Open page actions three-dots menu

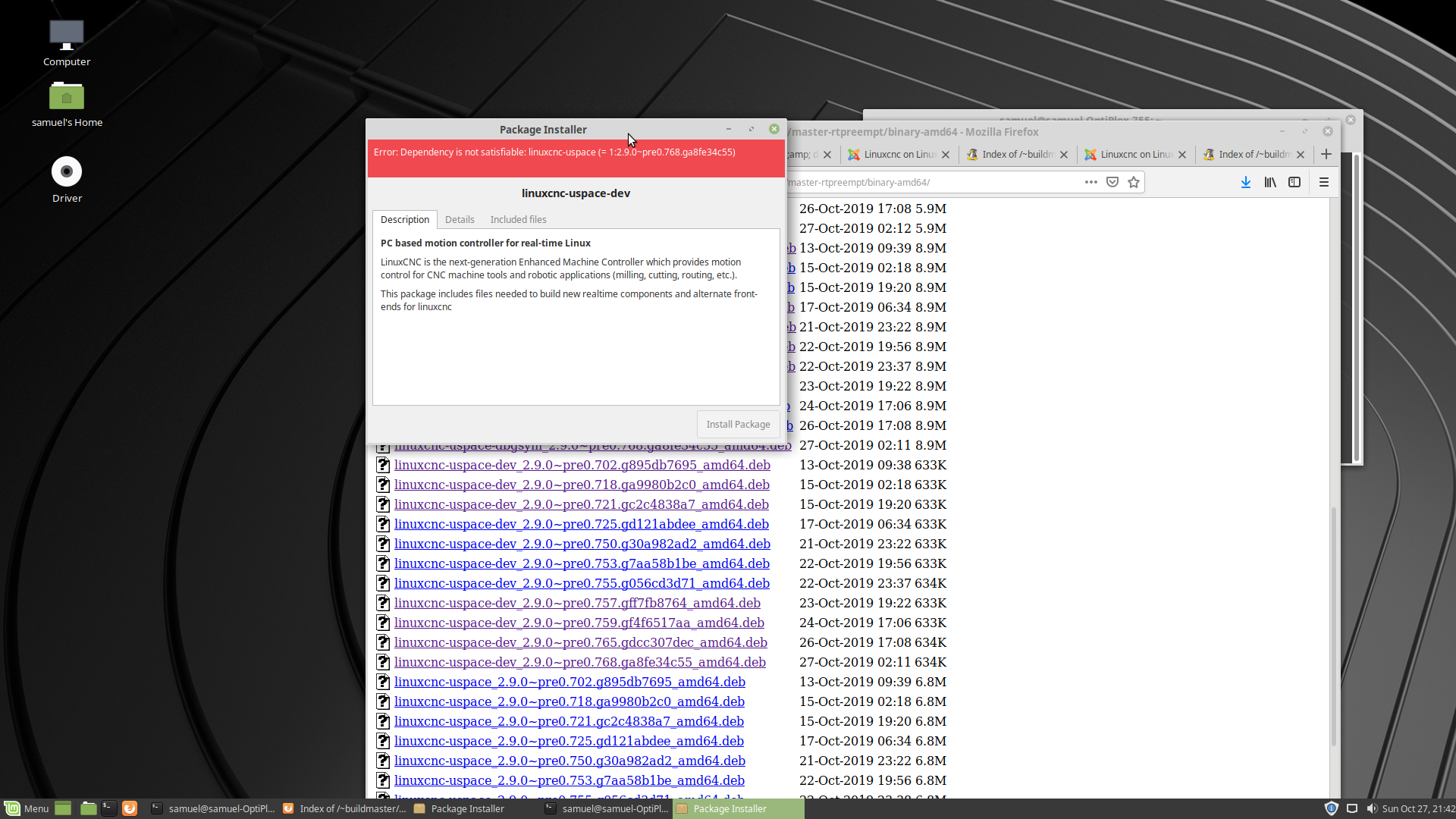(x=1091, y=182)
